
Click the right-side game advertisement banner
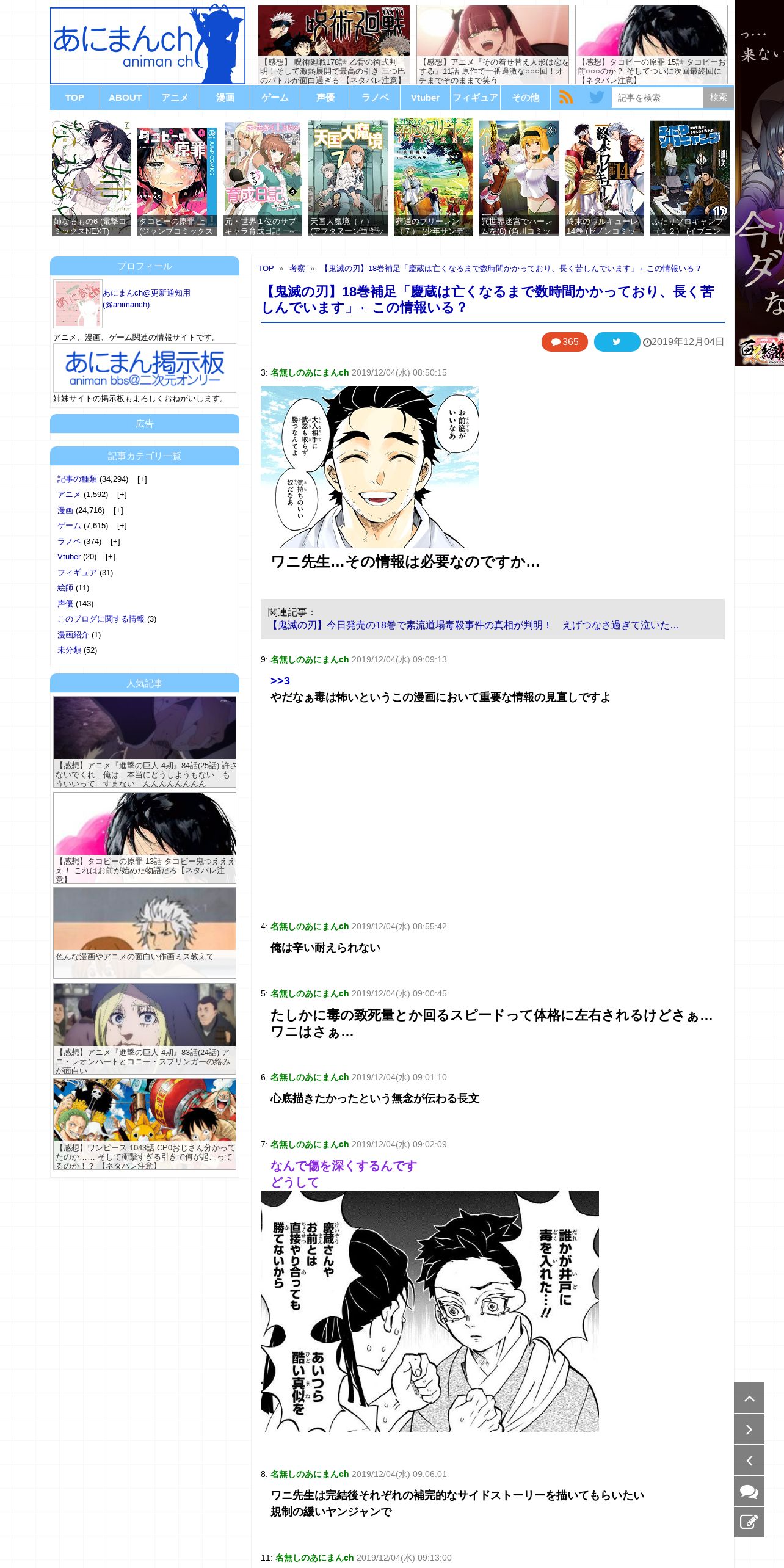click(760, 183)
